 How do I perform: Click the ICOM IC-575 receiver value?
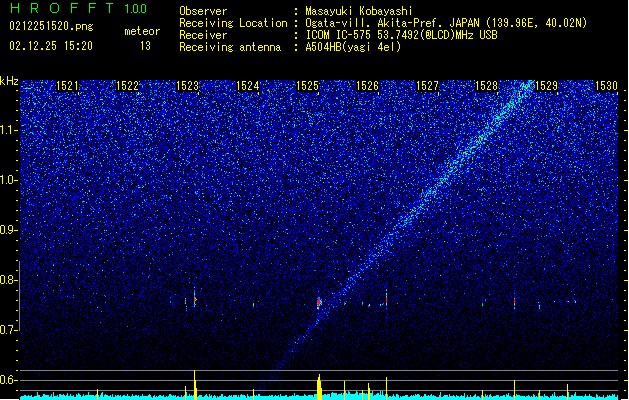(401, 35)
